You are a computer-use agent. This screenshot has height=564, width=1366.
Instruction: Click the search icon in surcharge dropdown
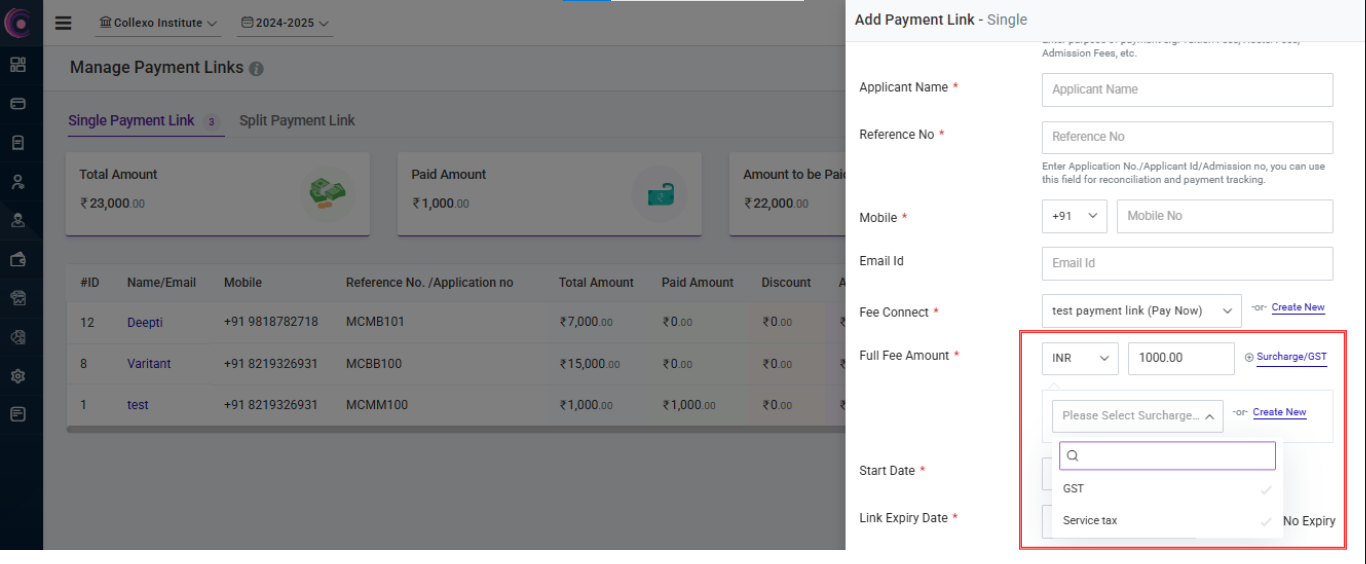pyautogui.click(x=1073, y=456)
